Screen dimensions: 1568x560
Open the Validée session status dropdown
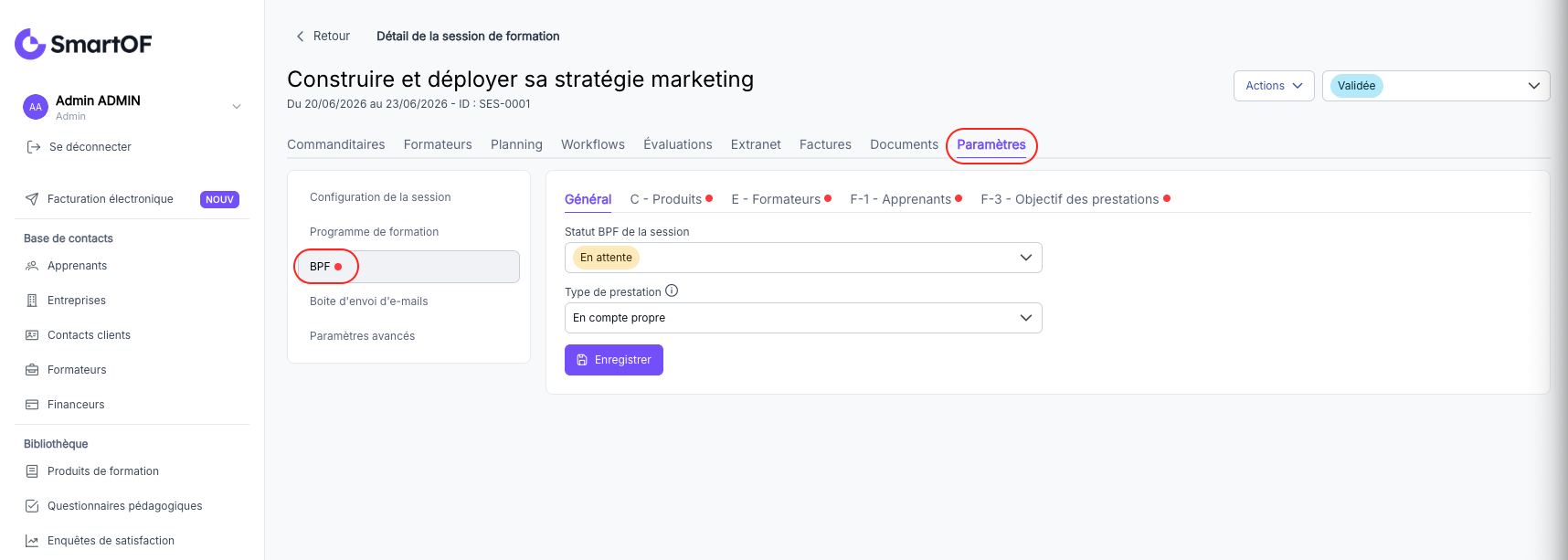pyautogui.click(x=1436, y=86)
